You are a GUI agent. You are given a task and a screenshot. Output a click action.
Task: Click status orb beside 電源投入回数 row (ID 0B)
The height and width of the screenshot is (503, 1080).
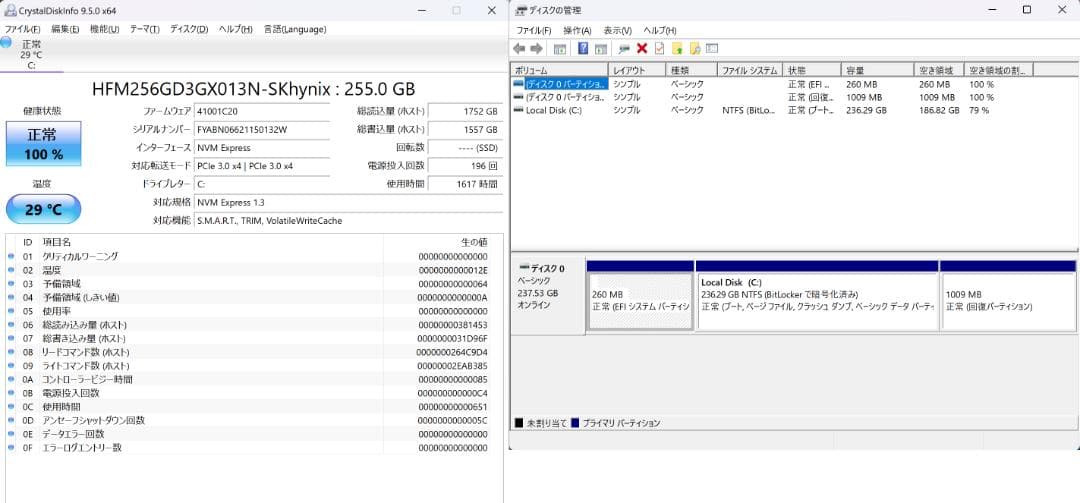coord(10,393)
